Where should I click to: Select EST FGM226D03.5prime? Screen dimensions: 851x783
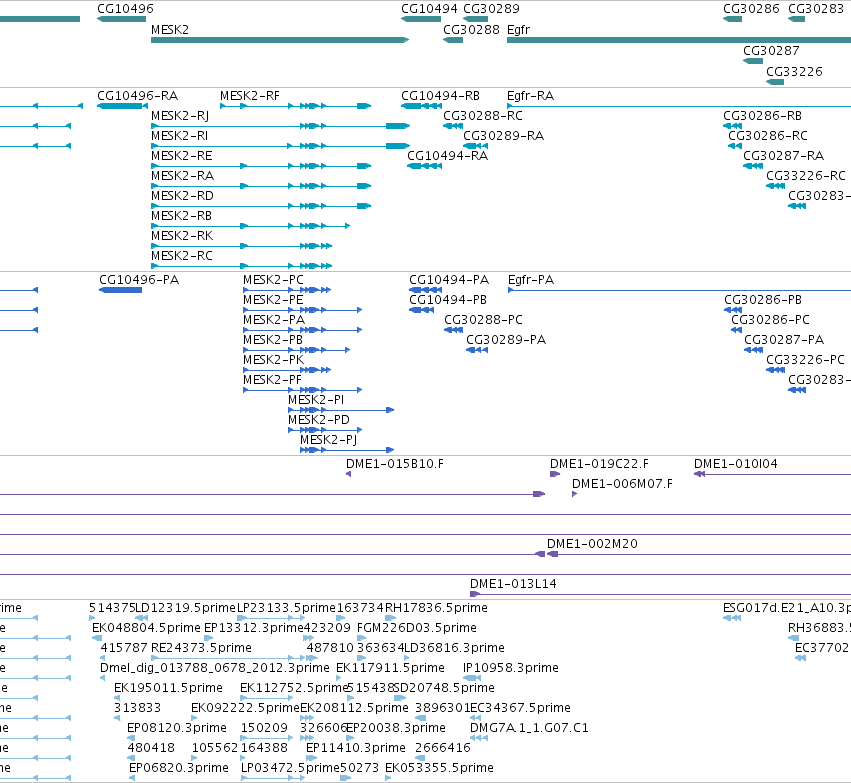(417, 628)
